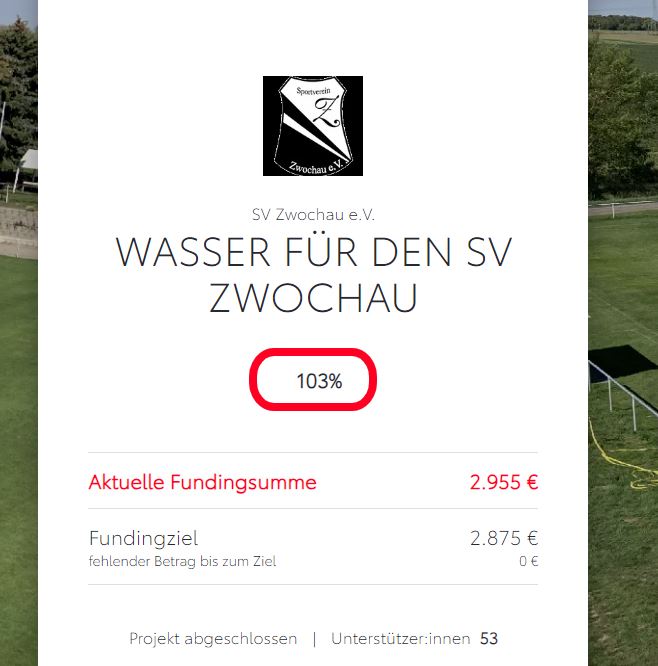658x666 pixels.
Task: Select the Aktuelle Fundingsumme label
Action: [x=203, y=483]
